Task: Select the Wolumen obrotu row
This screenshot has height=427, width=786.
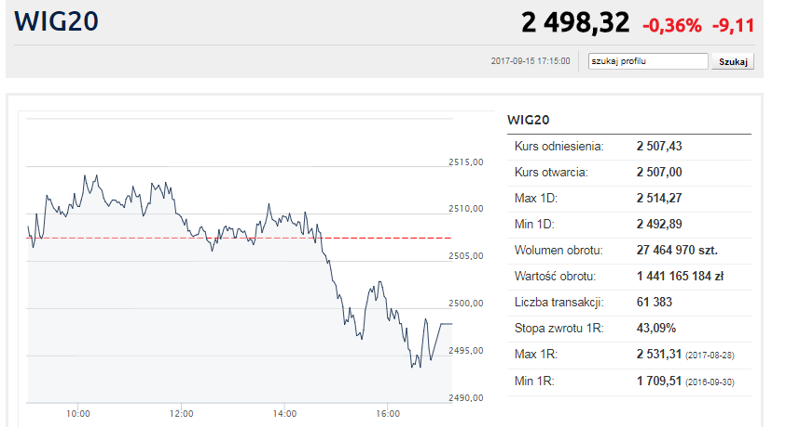Action: (x=629, y=251)
